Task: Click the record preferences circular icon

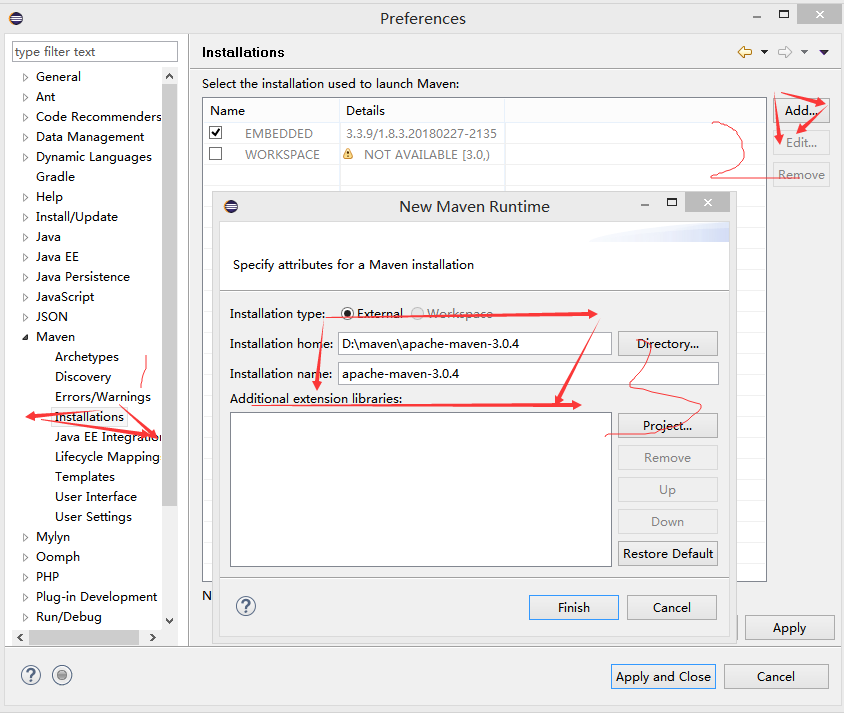Action: coord(62,675)
